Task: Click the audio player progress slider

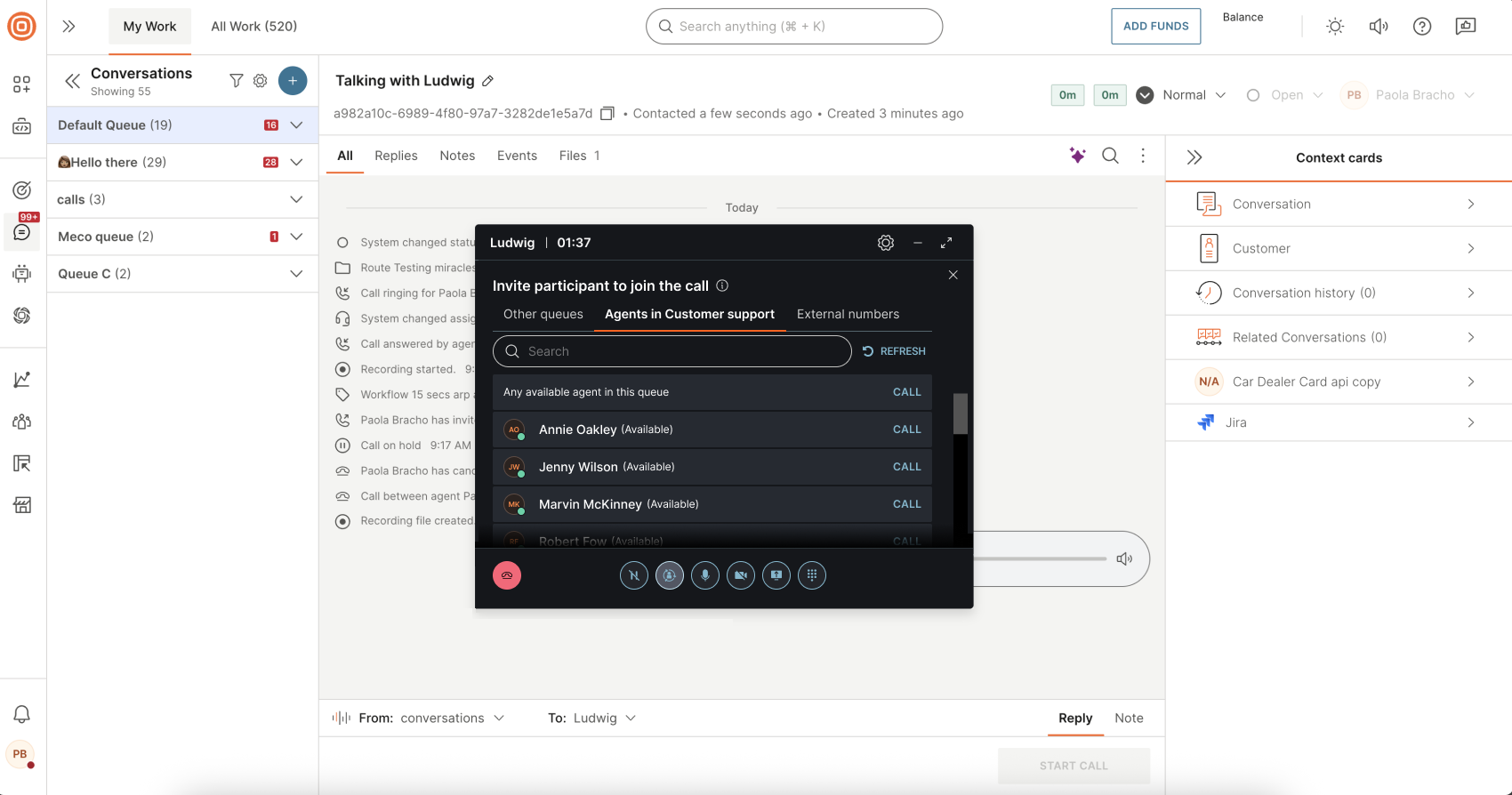Action: (1041, 558)
